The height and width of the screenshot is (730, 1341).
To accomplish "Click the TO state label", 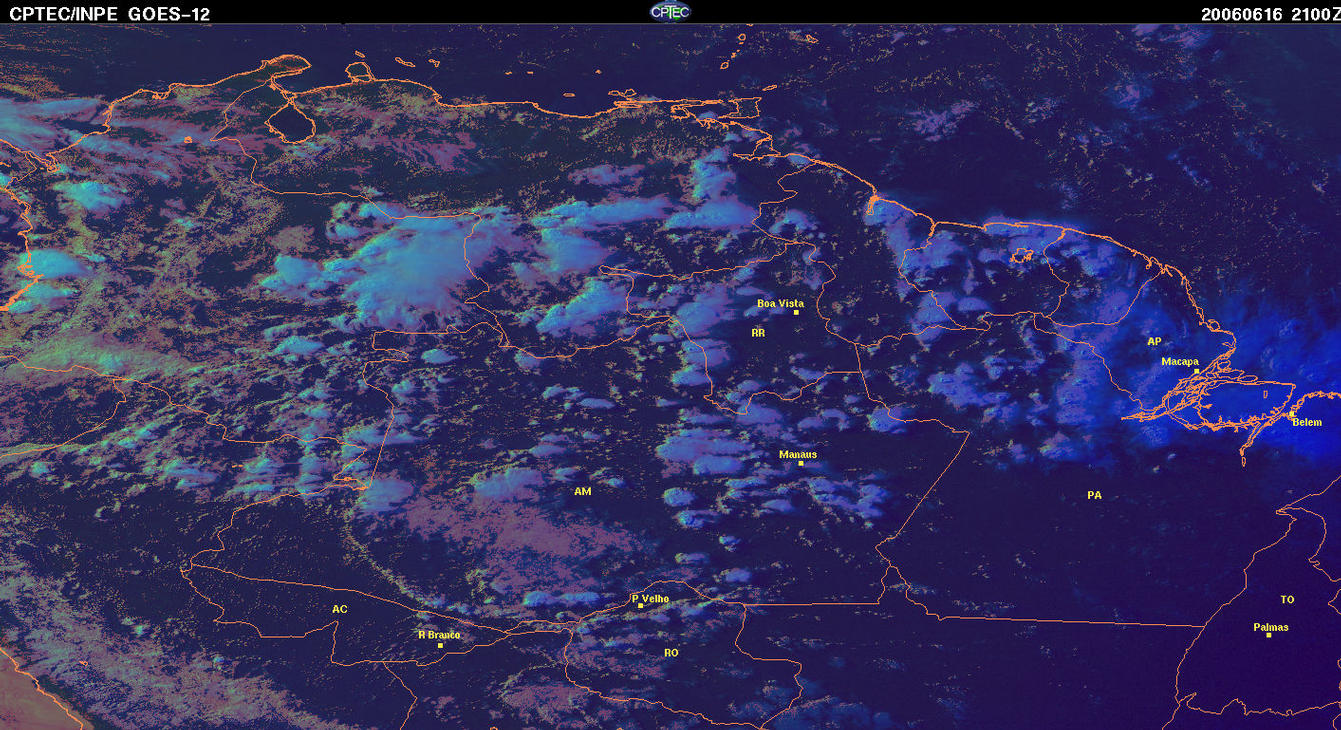I will pyautogui.click(x=1287, y=600).
